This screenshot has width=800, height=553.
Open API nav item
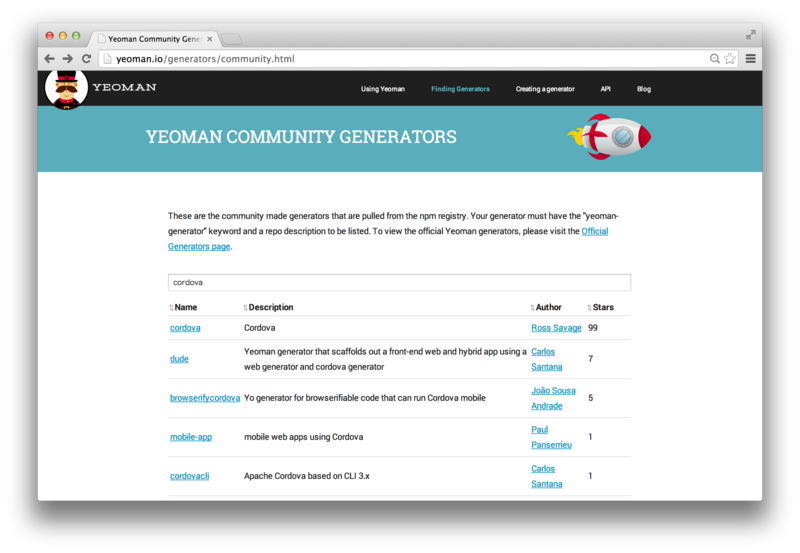click(606, 89)
